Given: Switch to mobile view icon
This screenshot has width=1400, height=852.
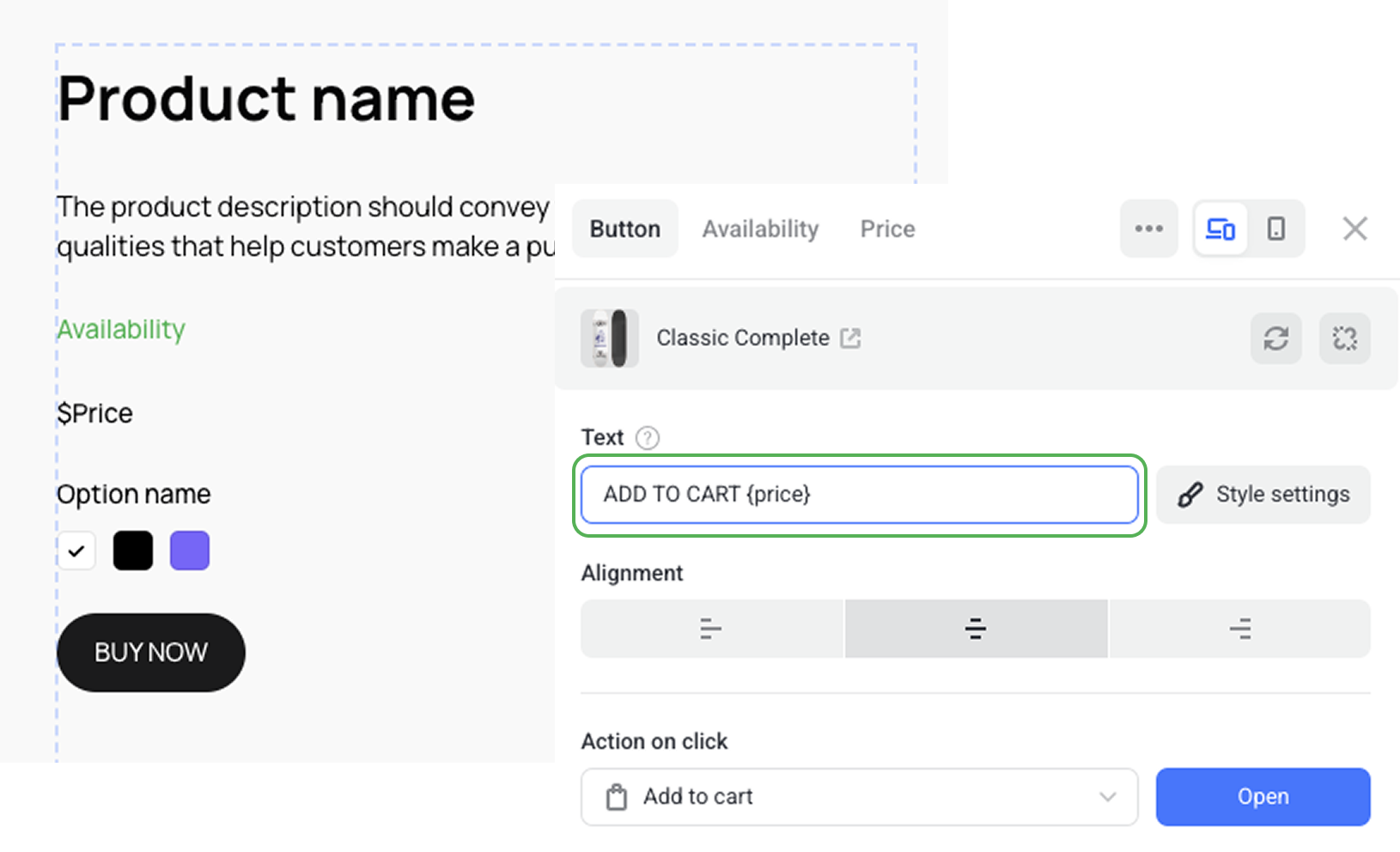Looking at the screenshot, I should pyautogui.click(x=1276, y=228).
